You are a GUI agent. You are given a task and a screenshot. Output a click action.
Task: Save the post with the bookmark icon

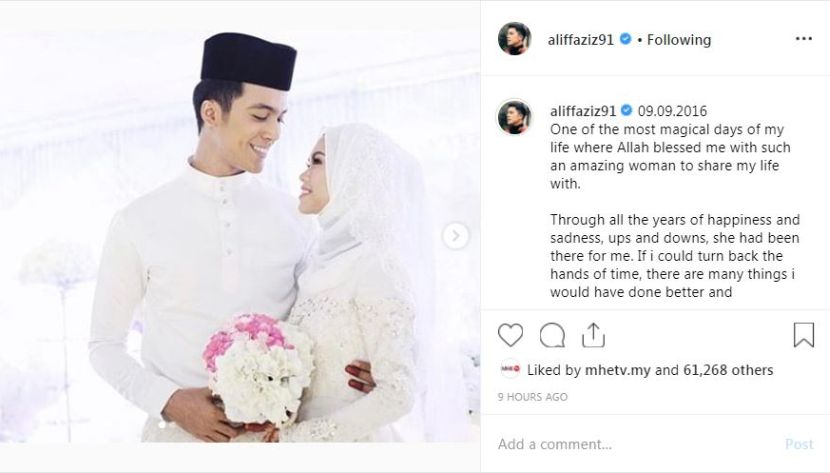click(804, 335)
